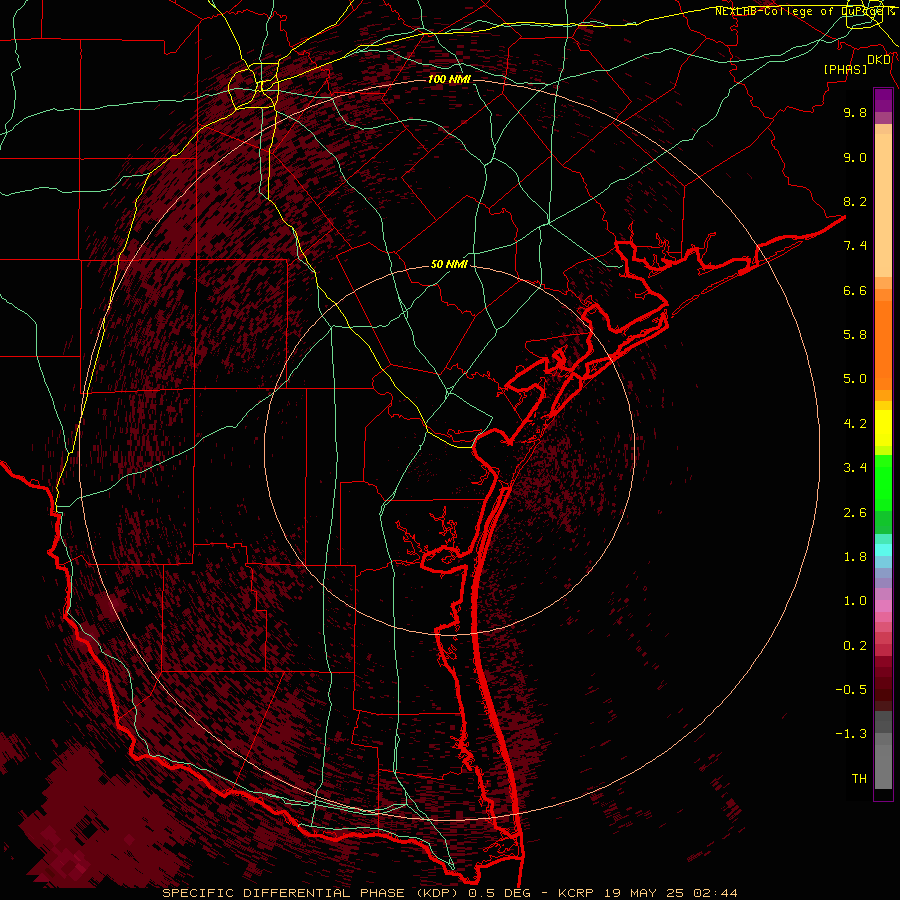Click the NEXLAB-College of DuPage credit text

(x=805, y=11)
